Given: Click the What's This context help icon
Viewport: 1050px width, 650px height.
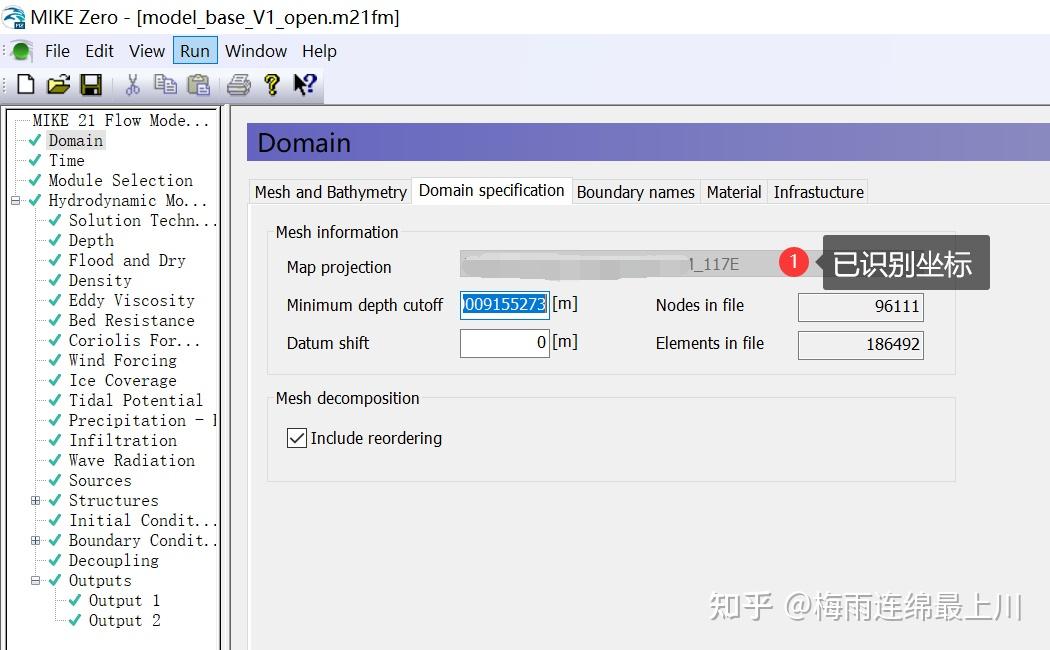Looking at the screenshot, I should click(305, 84).
